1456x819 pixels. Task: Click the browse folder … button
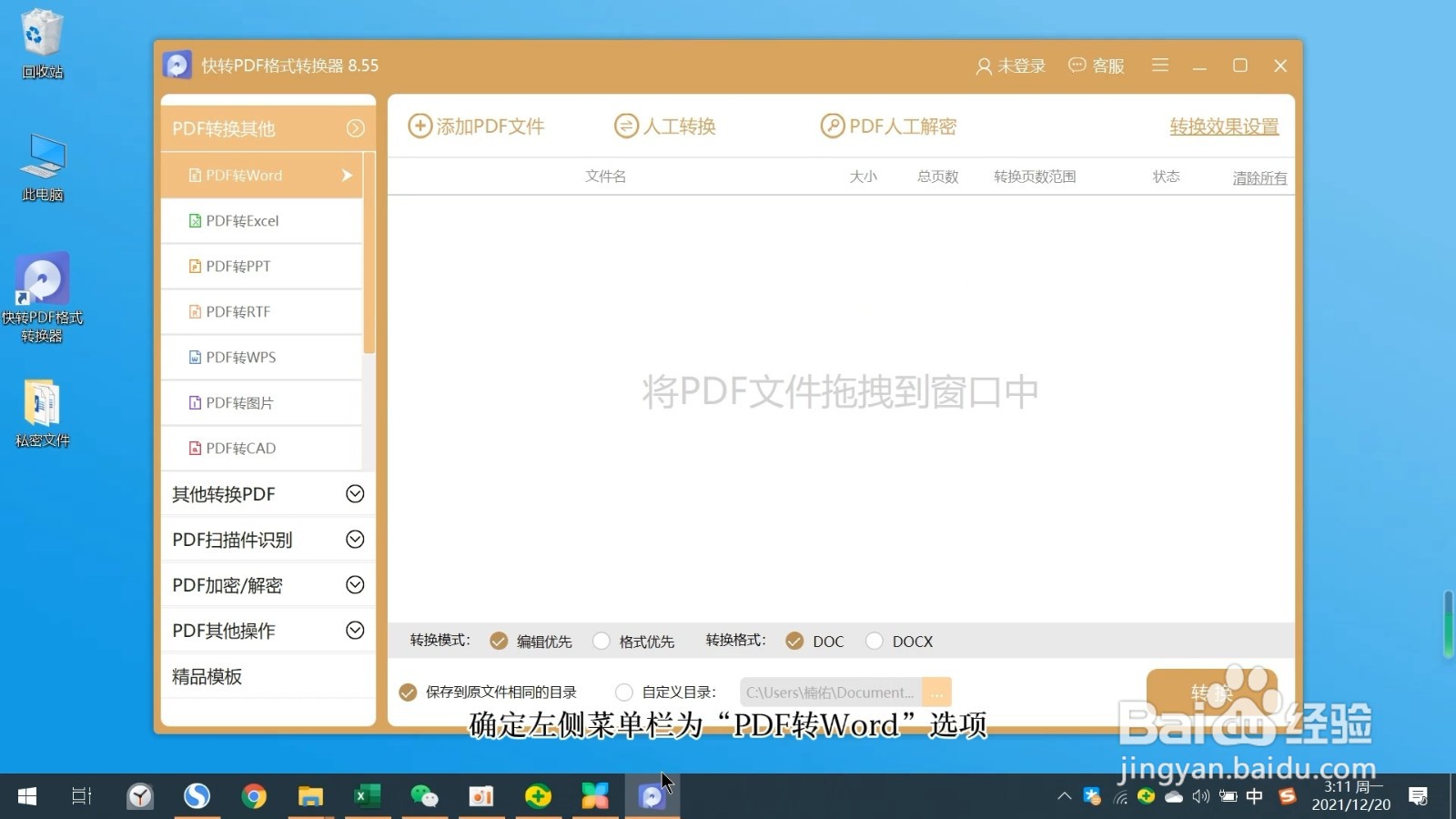(936, 693)
